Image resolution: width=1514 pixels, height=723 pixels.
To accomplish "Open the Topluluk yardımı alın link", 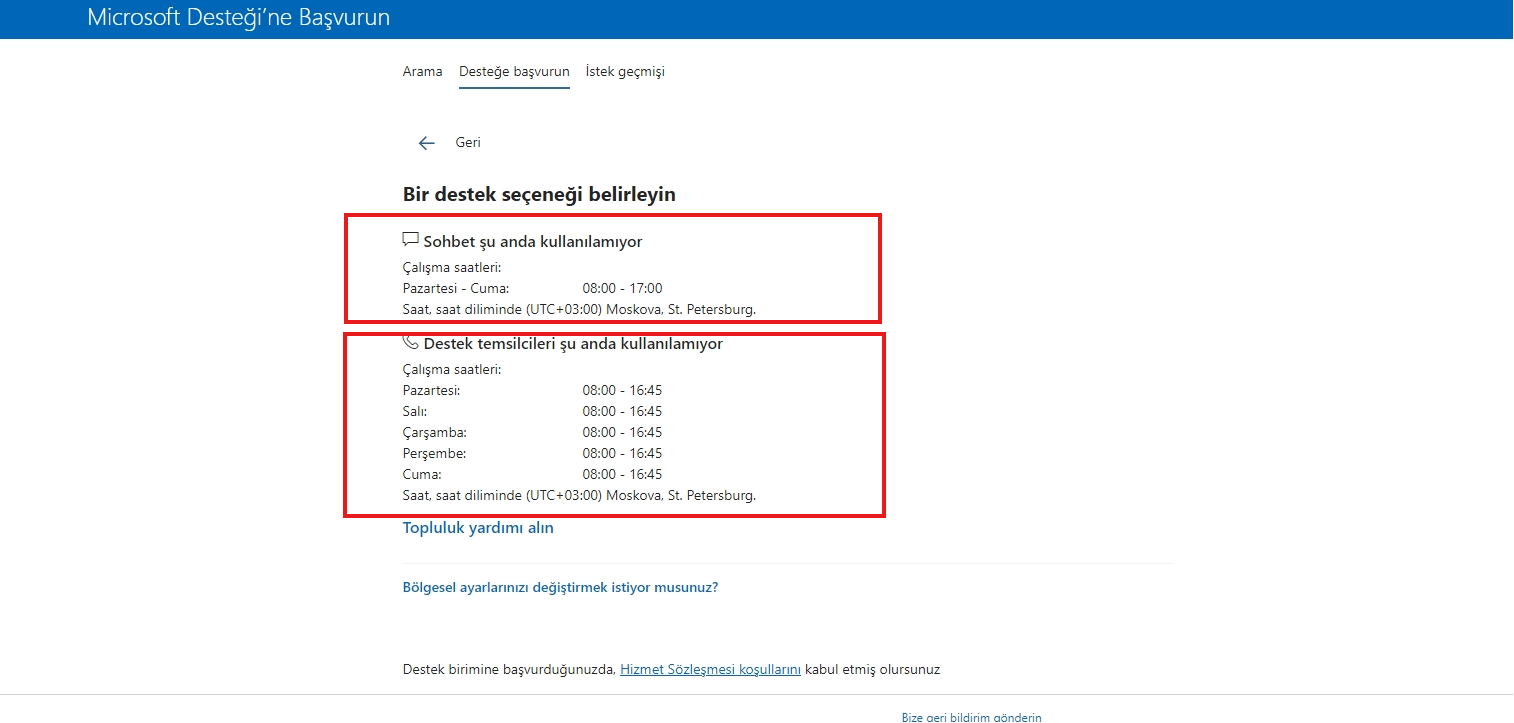I will [x=478, y=528].
